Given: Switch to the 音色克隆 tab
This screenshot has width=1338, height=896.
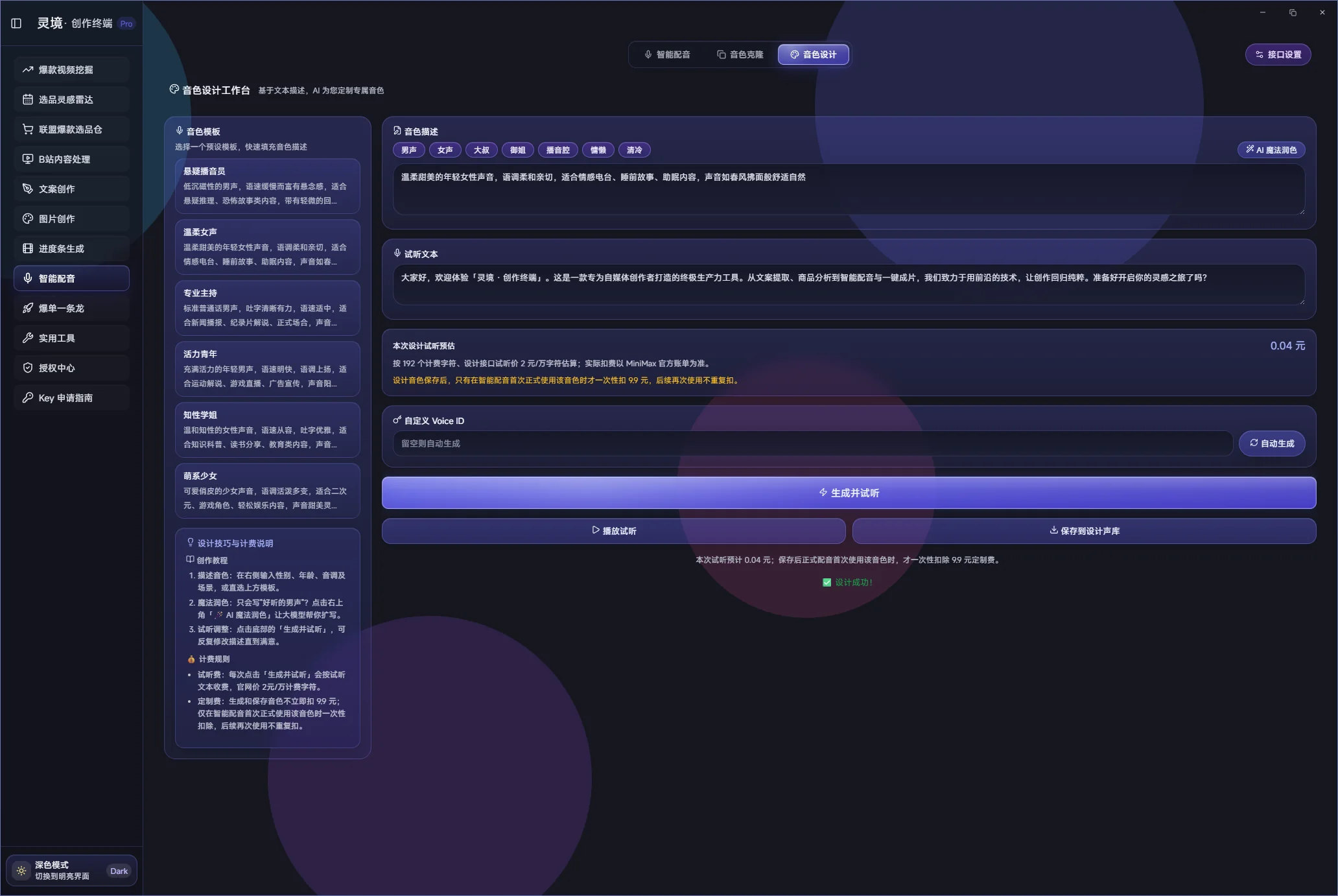Looking at the screenshot, I should tap(740, 54).
